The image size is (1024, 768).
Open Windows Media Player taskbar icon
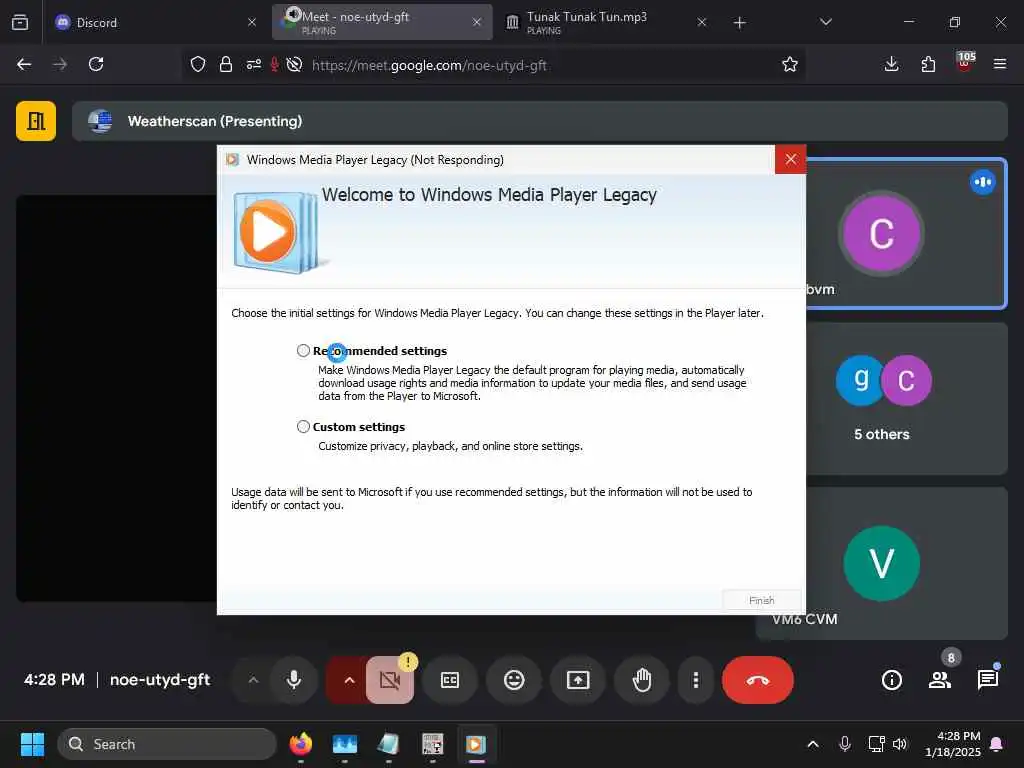pyautogui.click(x=476, y=744)
